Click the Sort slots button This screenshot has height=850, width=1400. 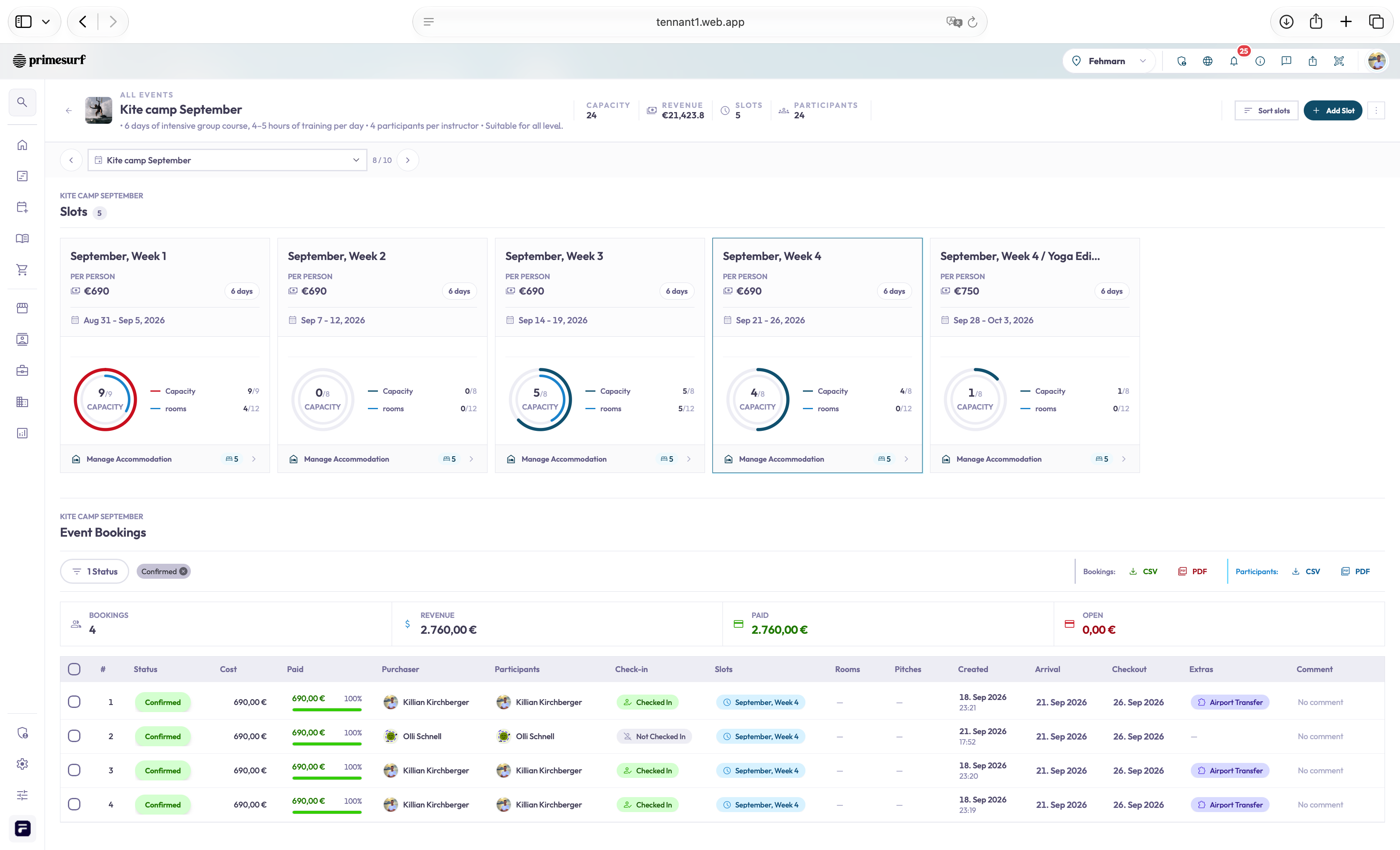pos(1267,110)
